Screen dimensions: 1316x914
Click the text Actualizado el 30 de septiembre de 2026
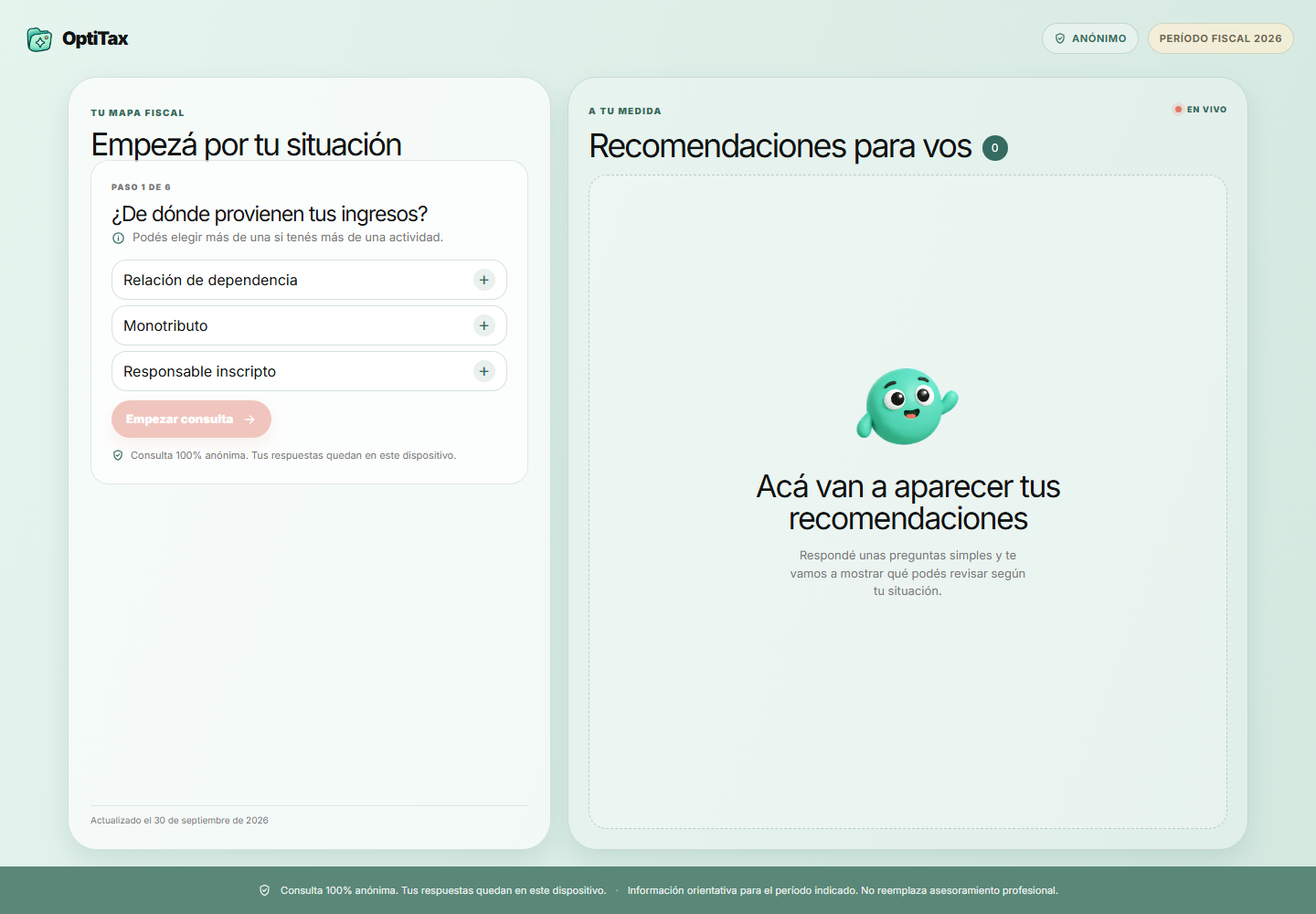(x=179, y=821)
